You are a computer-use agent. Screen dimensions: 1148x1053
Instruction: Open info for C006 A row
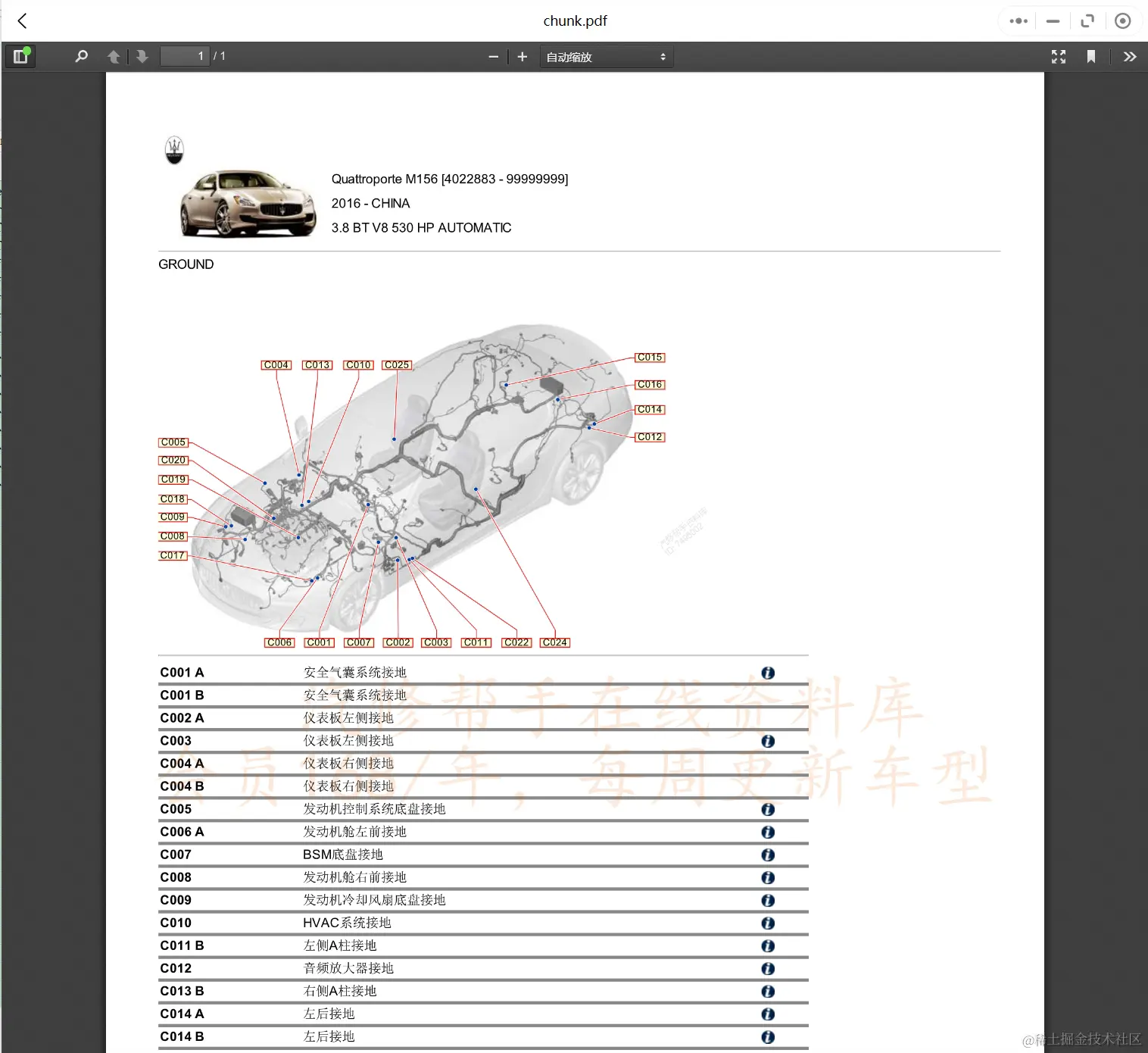[768, 832]
